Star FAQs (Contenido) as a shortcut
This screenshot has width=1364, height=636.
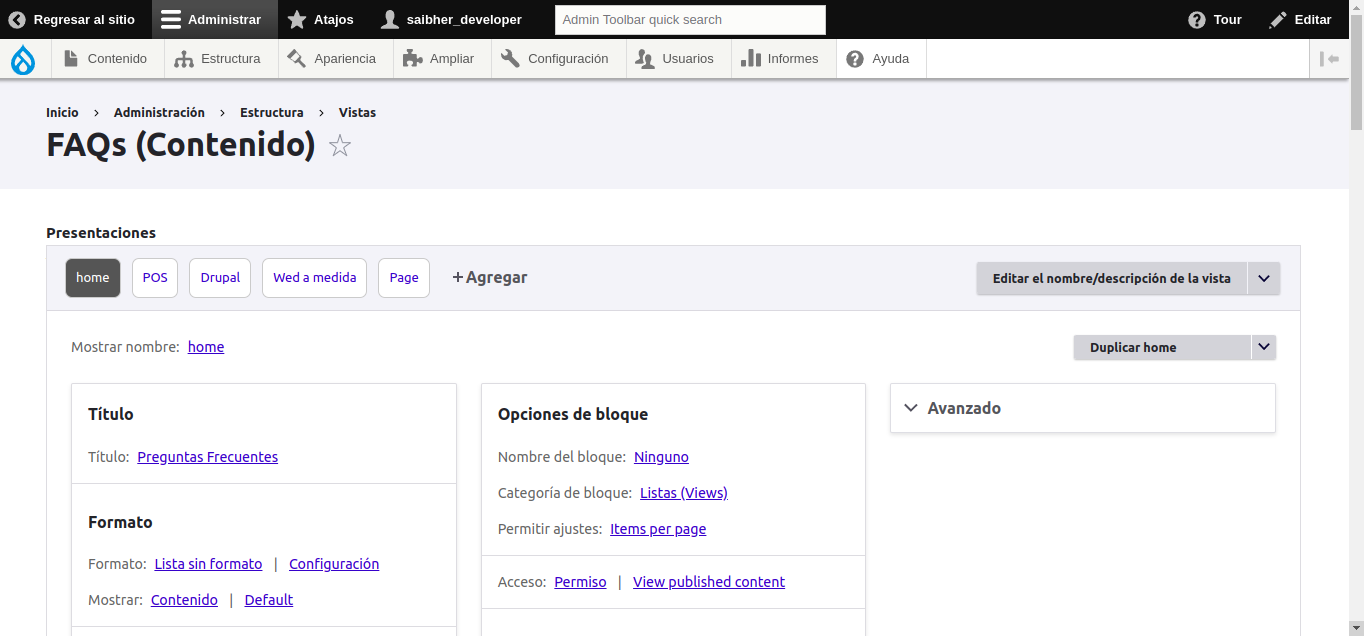[340, 146]
